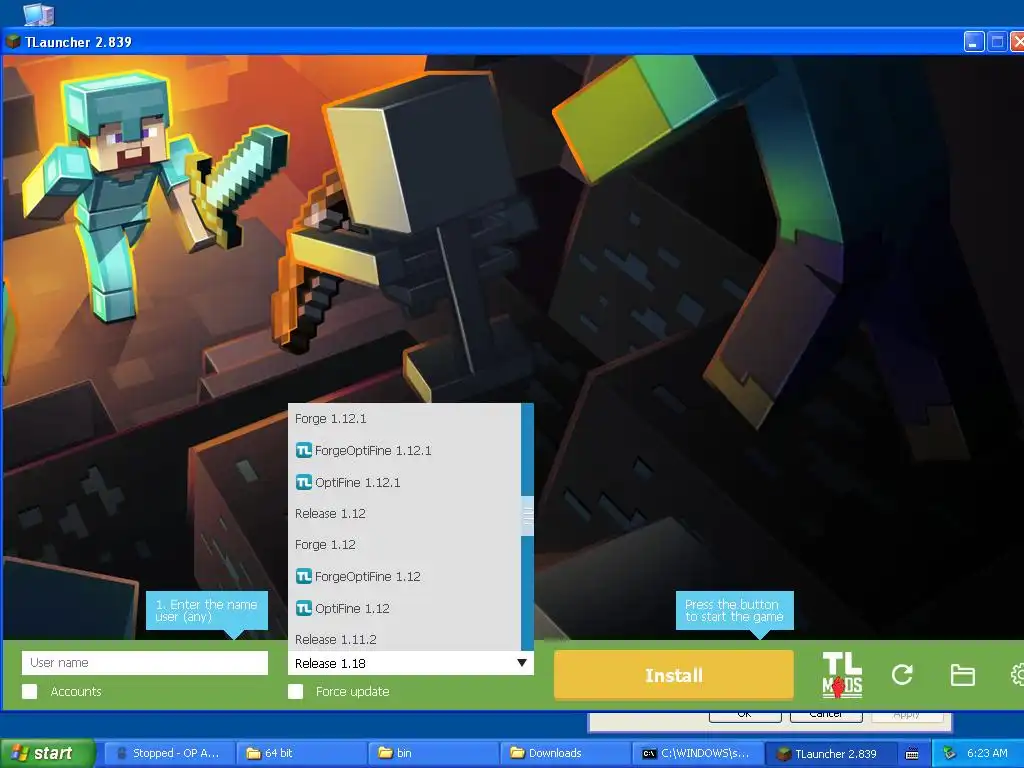
Task: Choose Release 1.12 version
Action: click(404, 513)
